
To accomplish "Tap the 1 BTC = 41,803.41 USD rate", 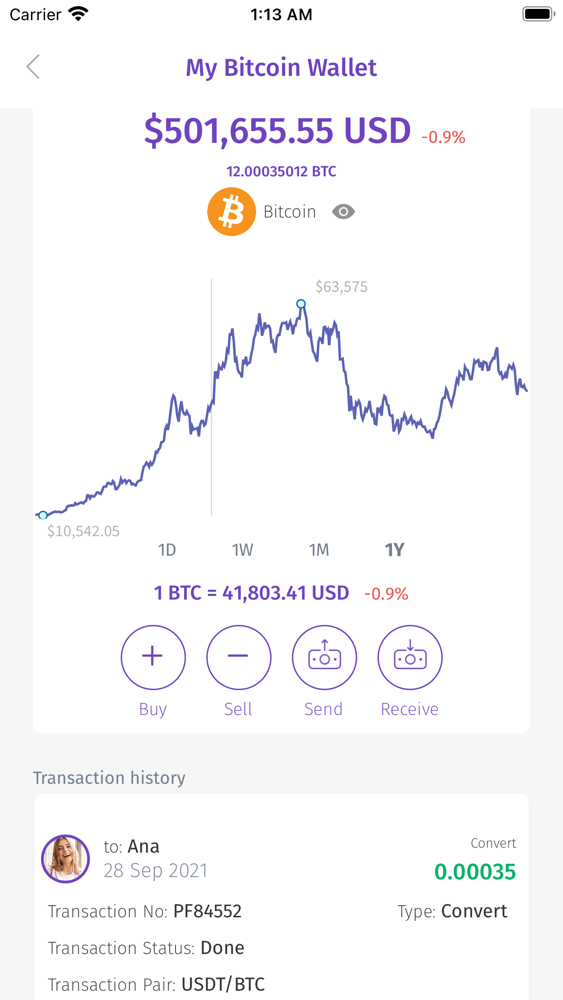I will click(x=252, y=593).
